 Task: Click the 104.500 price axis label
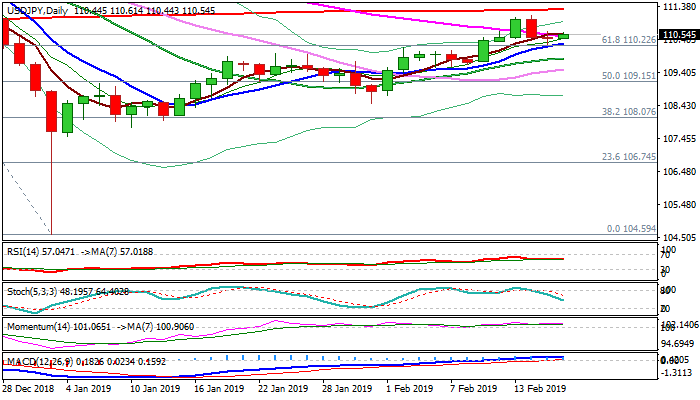tap(679, 237)
